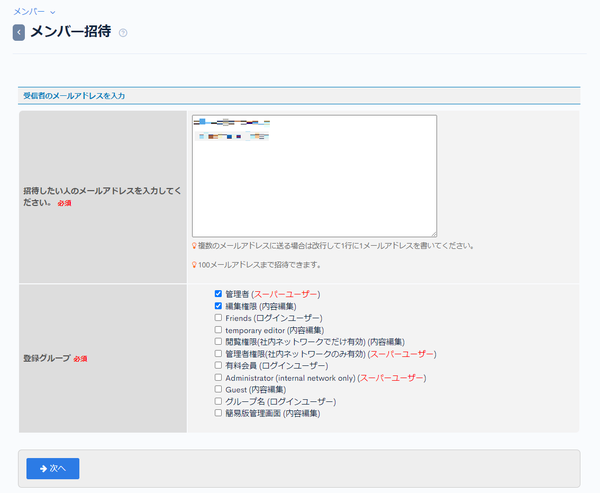600x493 pixels.
Task: Uncheck the 編集権限 (内容編集) checkbox
Action: point(218,306)
